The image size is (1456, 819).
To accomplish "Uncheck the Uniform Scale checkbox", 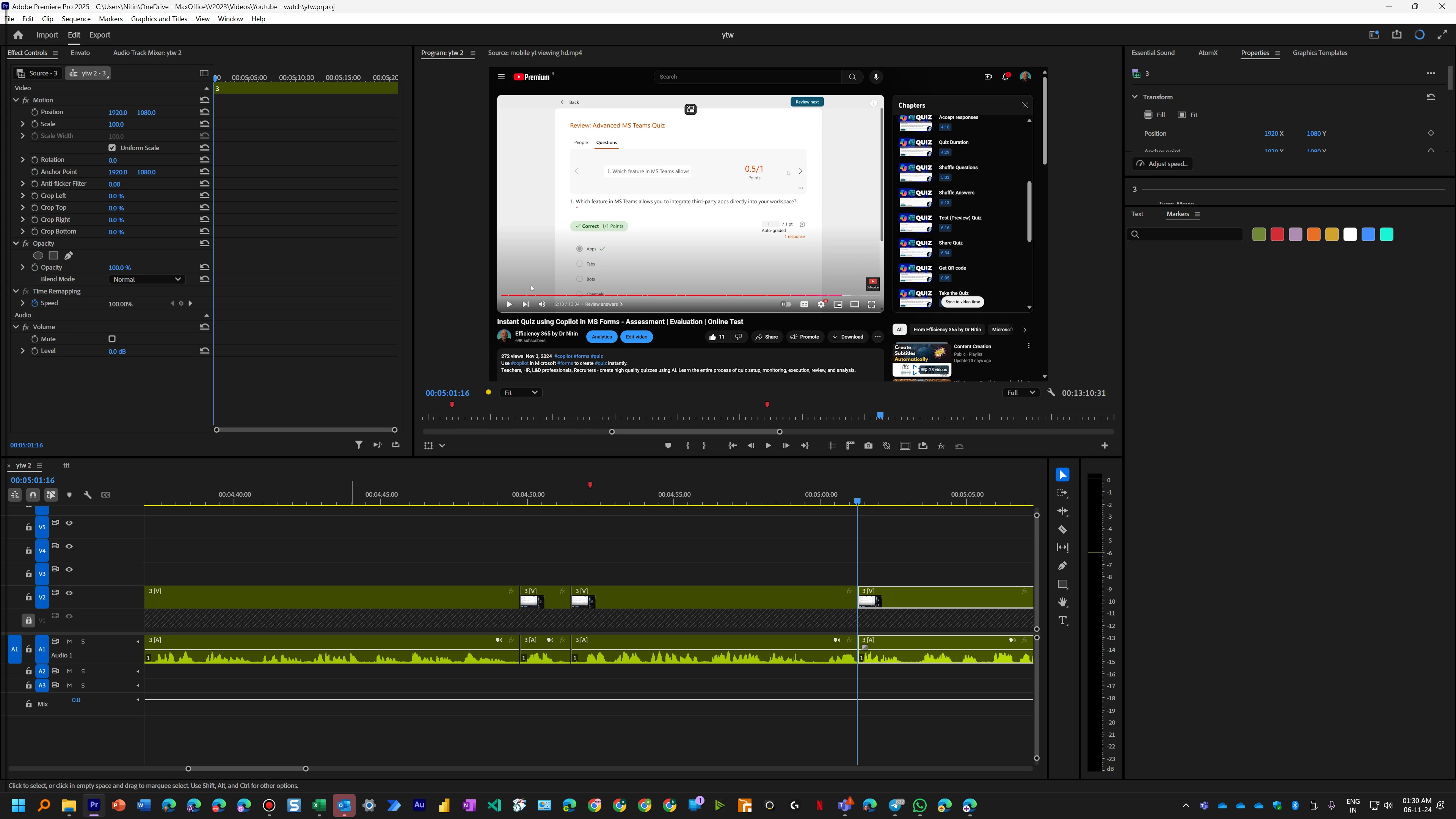I will pyautogui.click(x=112, y=148).
